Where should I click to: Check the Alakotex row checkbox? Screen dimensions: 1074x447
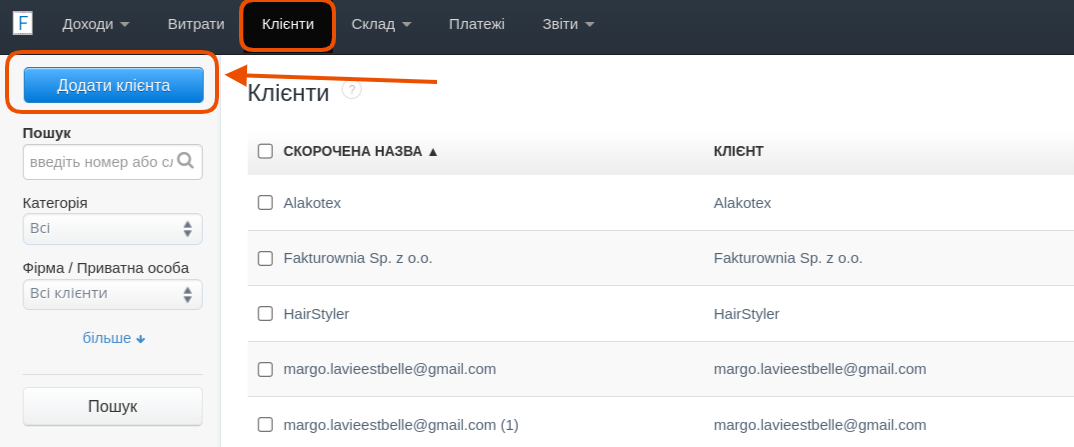[x=265, y=203]
